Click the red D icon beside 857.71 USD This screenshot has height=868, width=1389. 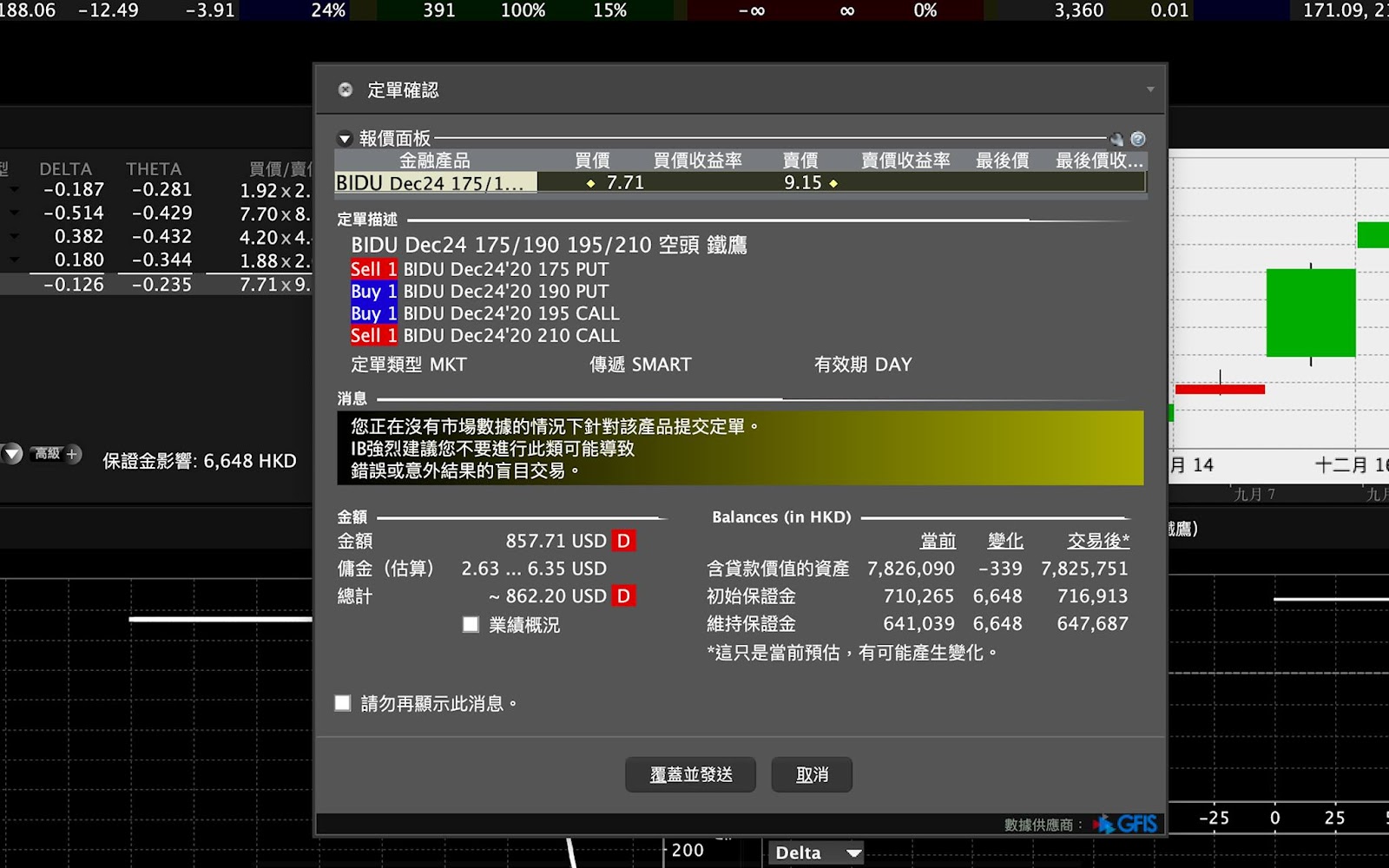(623, 541)
